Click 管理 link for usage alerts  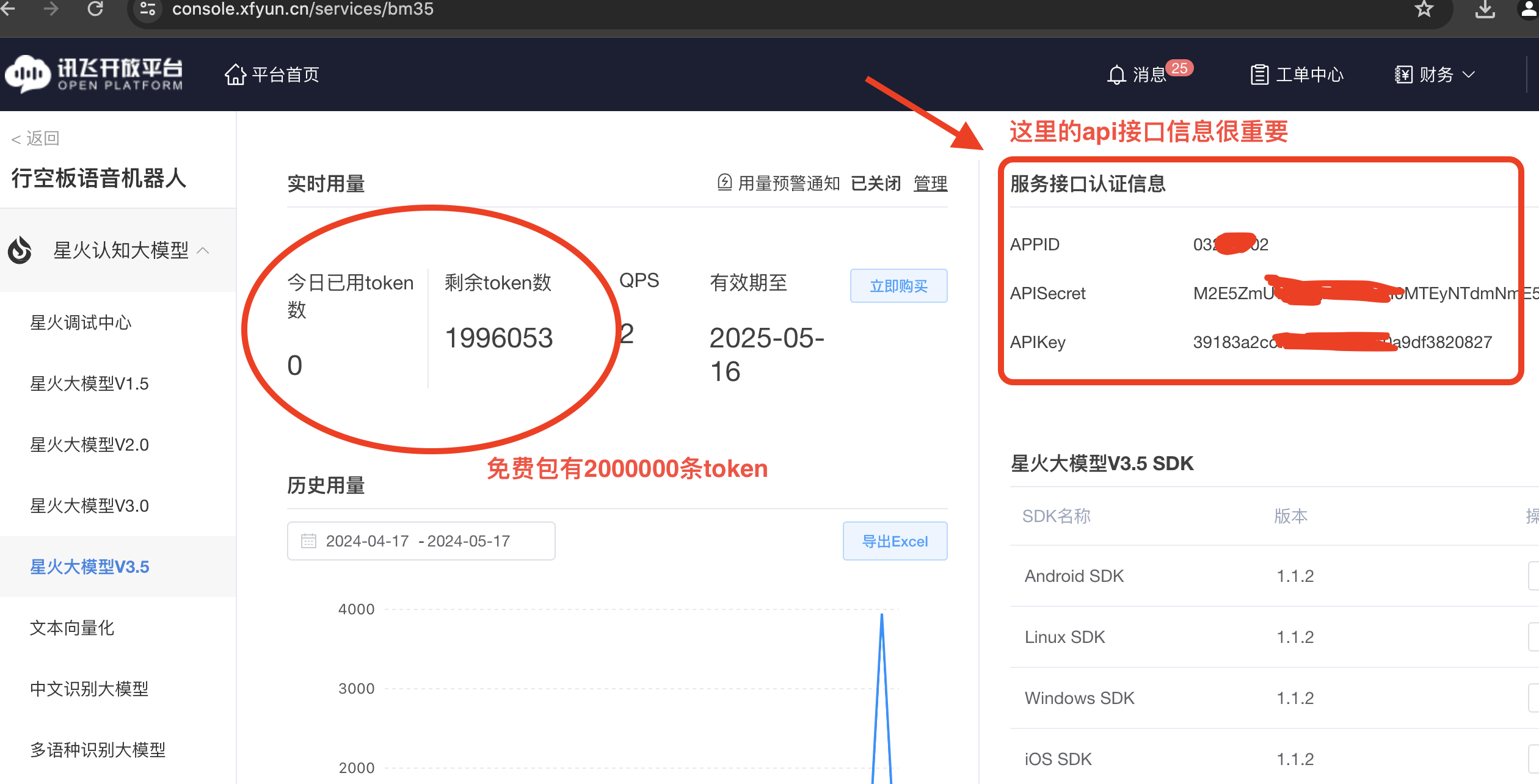(930, 183)
